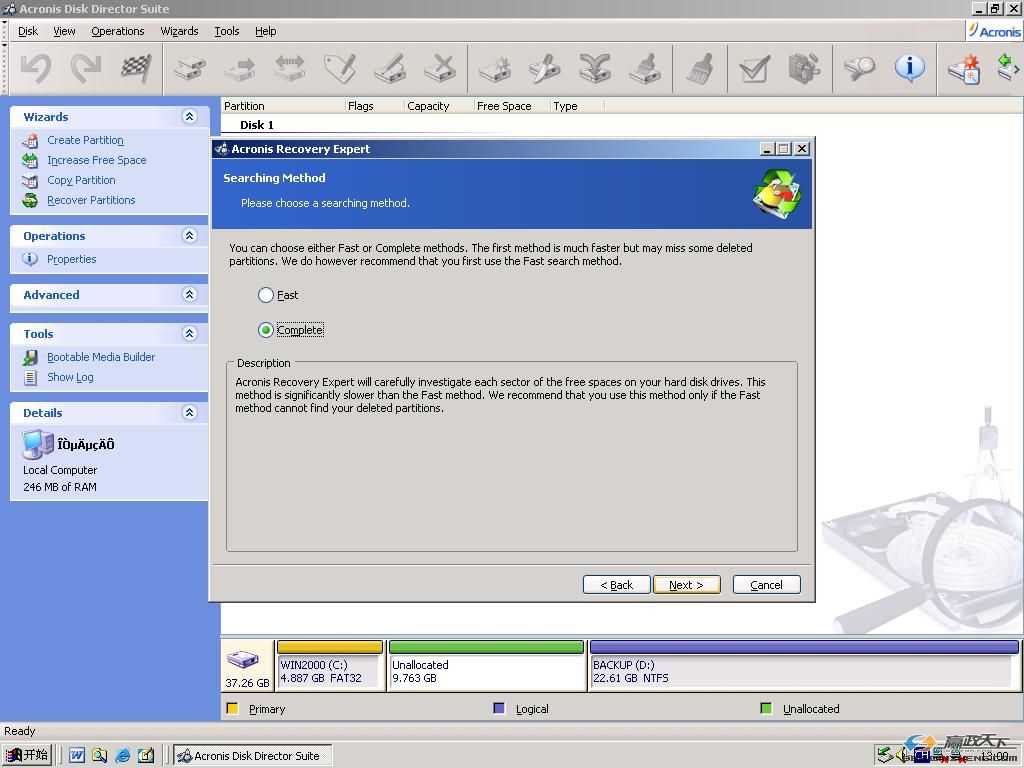Screen dimensions: 1024x768
Task: Collapse the Wizards panel
Action: pyautogui.click(x=189, y=117)
